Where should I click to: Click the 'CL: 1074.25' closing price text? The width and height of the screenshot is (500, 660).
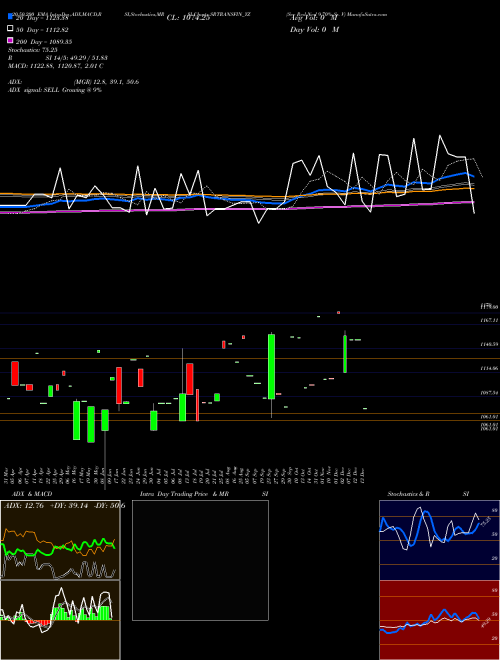(x=188, y=18)
